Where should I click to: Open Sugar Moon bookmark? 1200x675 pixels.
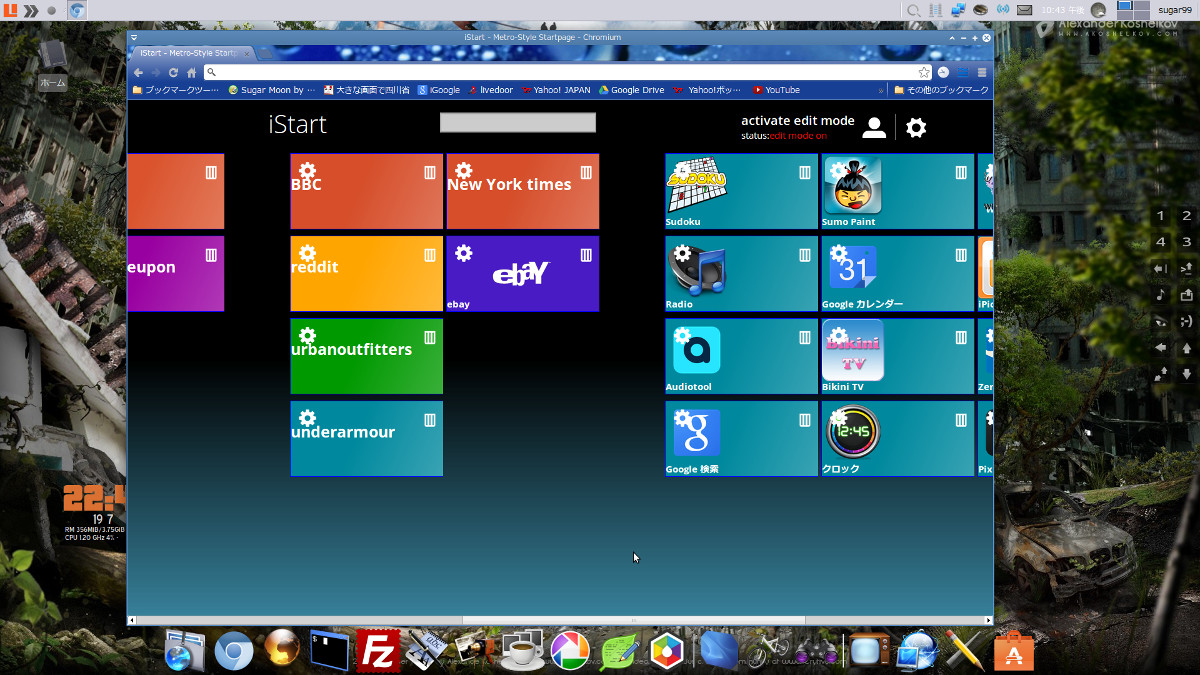click(x=272, y=90)
